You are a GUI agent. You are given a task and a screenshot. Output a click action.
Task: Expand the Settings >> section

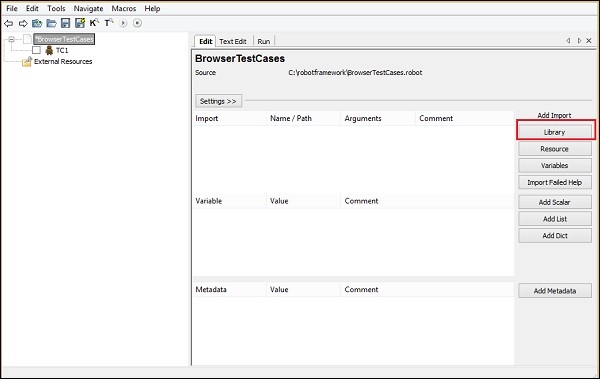pyautogui.click(x=218, y=101)
